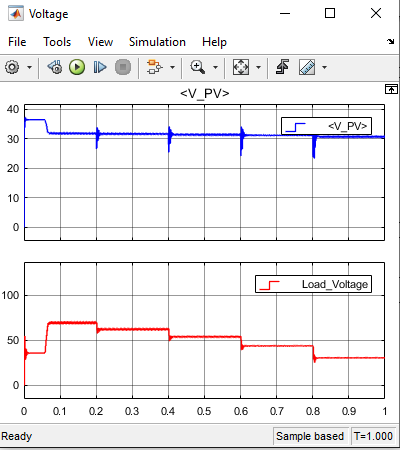The height and width of the screenshot is (450, 400).
Task: Open the Tools menu
Action: coord(57,42)
